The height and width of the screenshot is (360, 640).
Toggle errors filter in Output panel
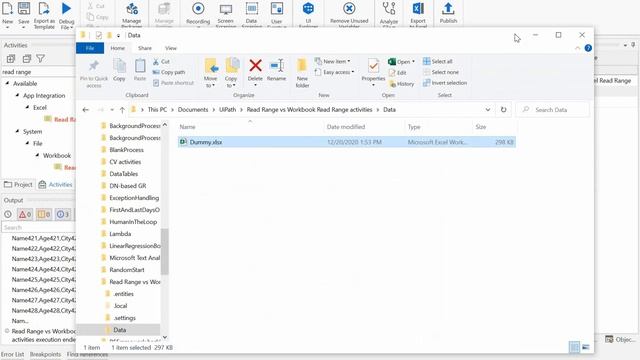pyautogui.click(x=25, y=214)
